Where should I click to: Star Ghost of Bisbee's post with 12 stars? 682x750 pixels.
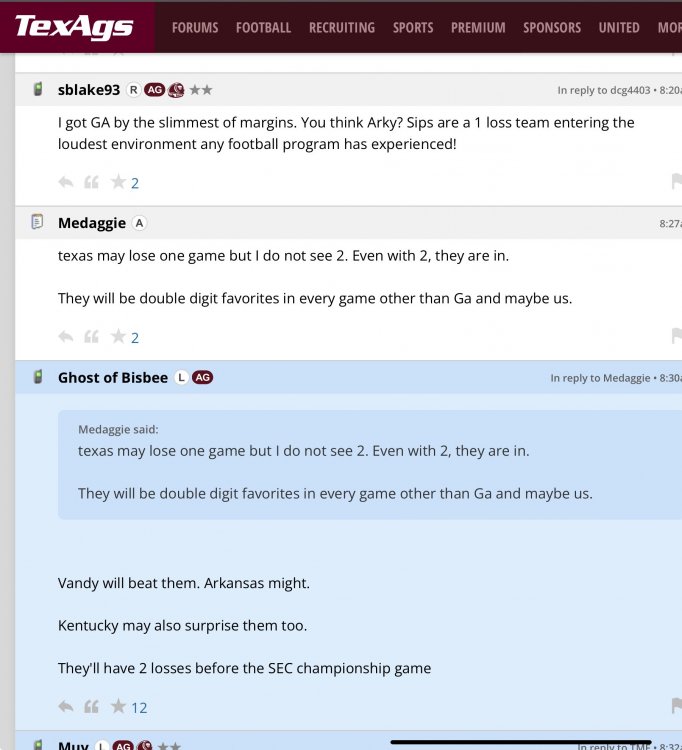coord(118,707)
